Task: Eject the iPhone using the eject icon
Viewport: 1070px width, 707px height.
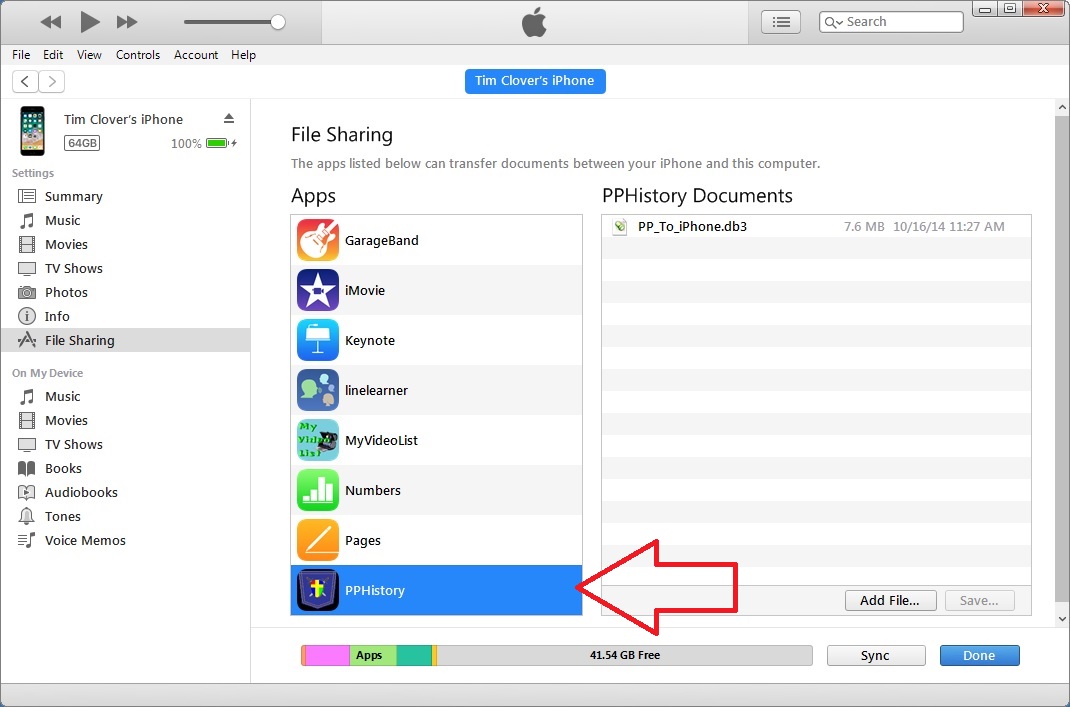Action: click(x=229, y=119)
